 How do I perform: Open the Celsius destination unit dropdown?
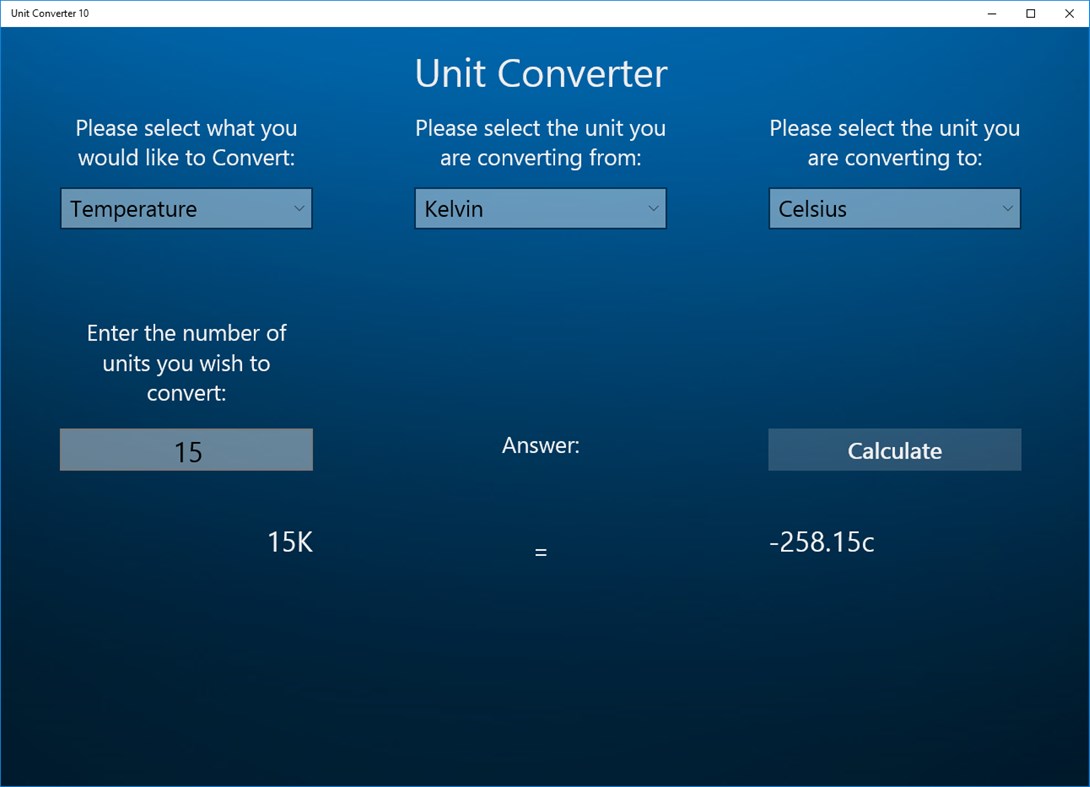coord(894,208)
